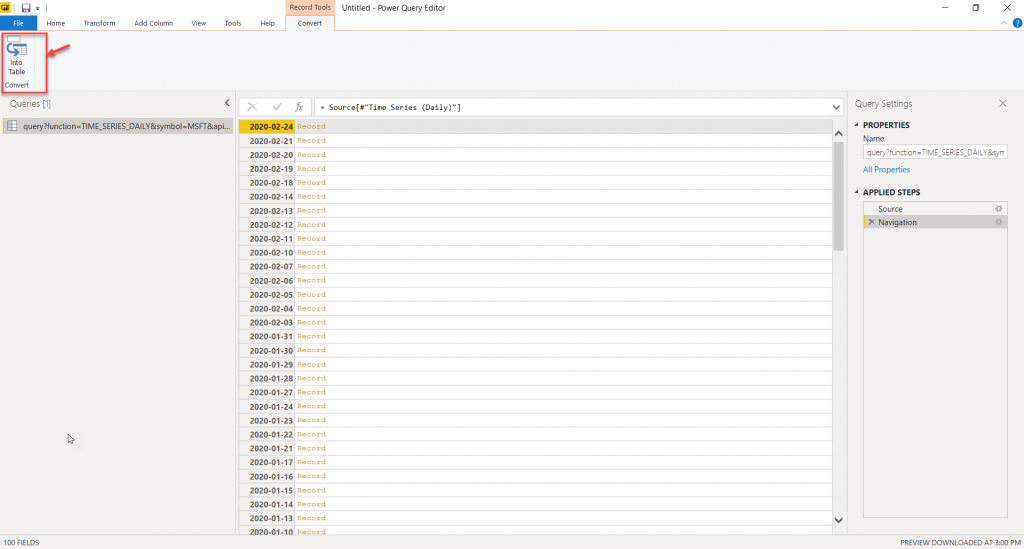Open the Record link for 2020-02-03
The height and width of the screenshot is (549, 1024).
(311, 322)
